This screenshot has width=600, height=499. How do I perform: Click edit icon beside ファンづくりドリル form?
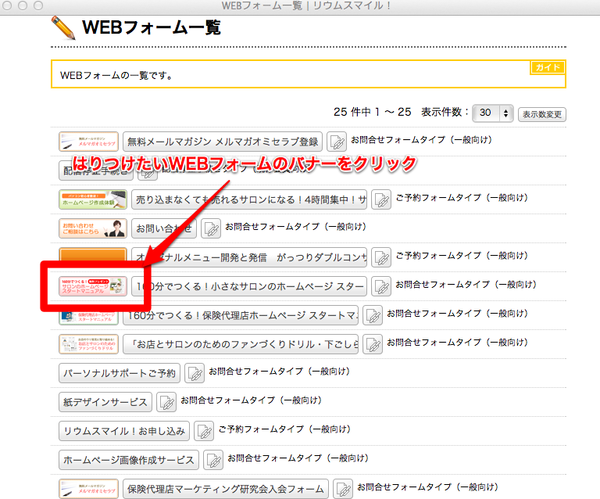coord(373,344)
